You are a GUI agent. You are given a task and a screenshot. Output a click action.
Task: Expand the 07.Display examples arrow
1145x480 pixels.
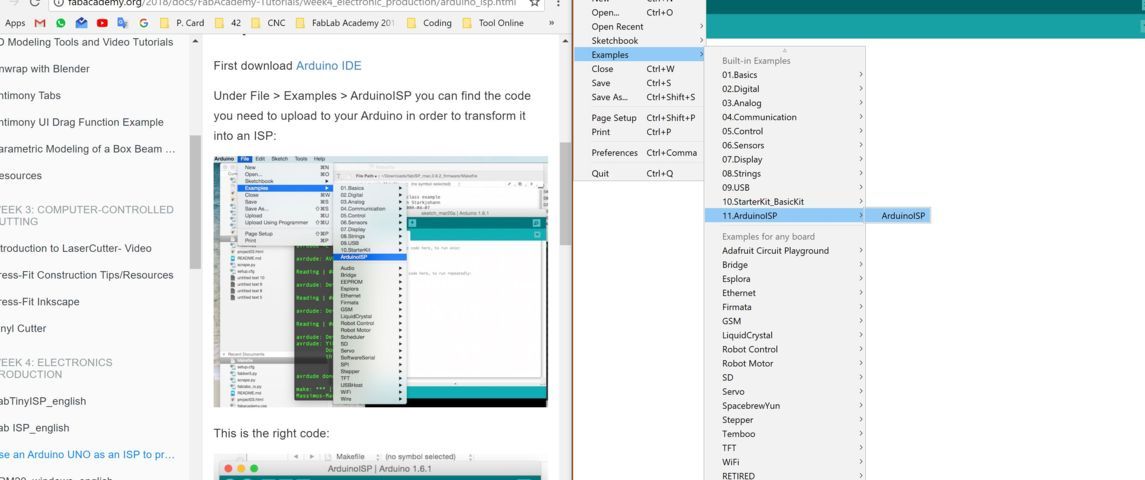click(861, 159)
